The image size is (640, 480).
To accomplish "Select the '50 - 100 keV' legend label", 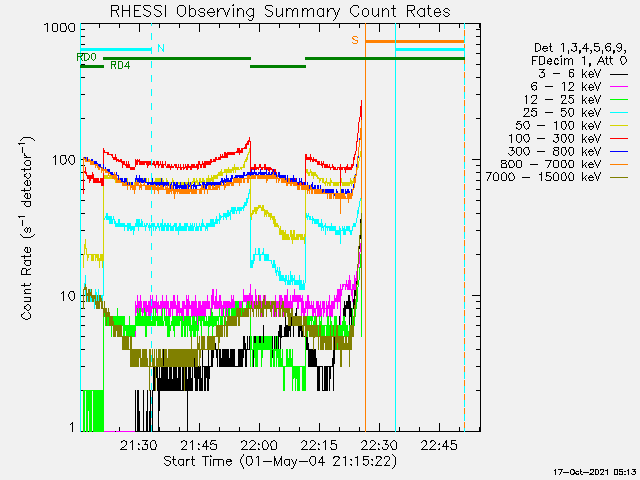I will (558, 125).
